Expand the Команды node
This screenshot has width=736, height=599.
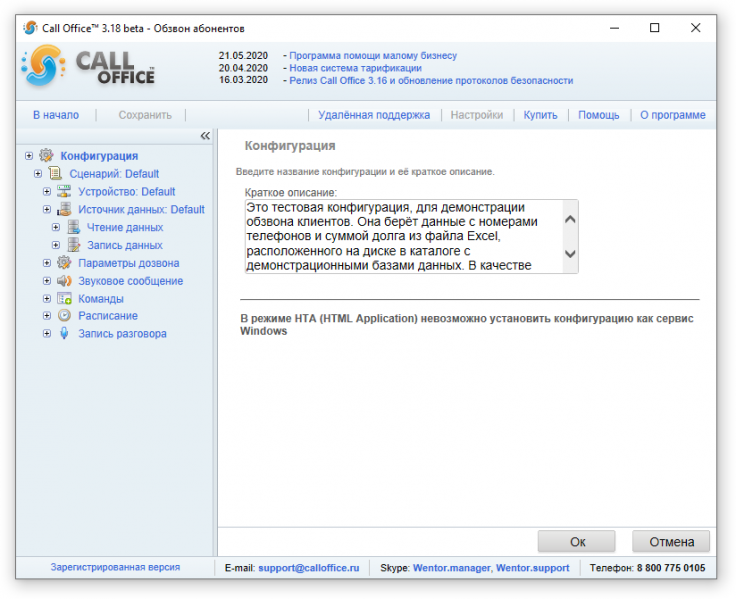tap(47, 299)
